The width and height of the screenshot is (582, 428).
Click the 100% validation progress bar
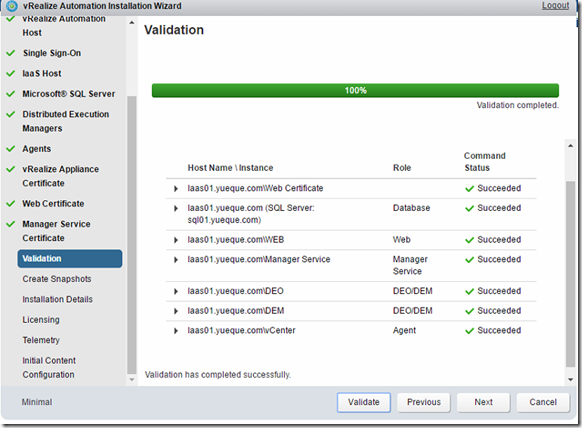coord(355,91)
